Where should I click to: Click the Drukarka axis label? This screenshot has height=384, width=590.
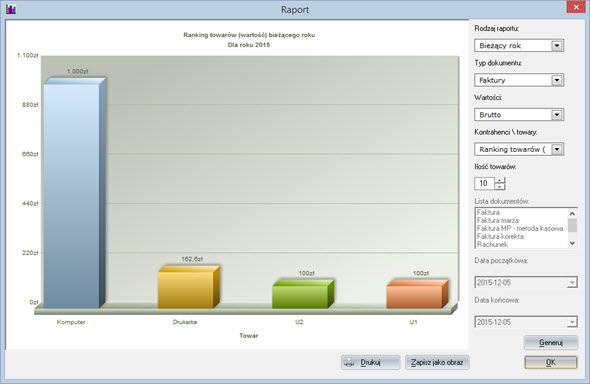(185, 322)
